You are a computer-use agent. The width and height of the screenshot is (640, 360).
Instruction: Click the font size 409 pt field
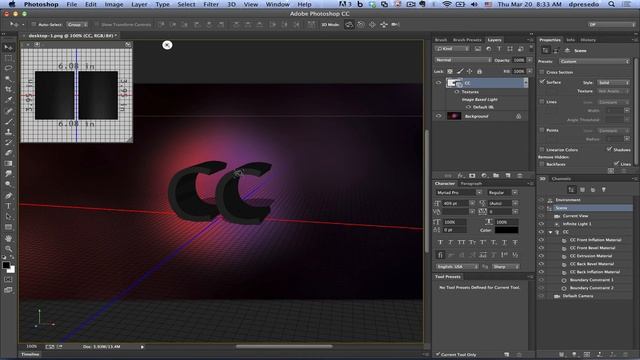455,203
